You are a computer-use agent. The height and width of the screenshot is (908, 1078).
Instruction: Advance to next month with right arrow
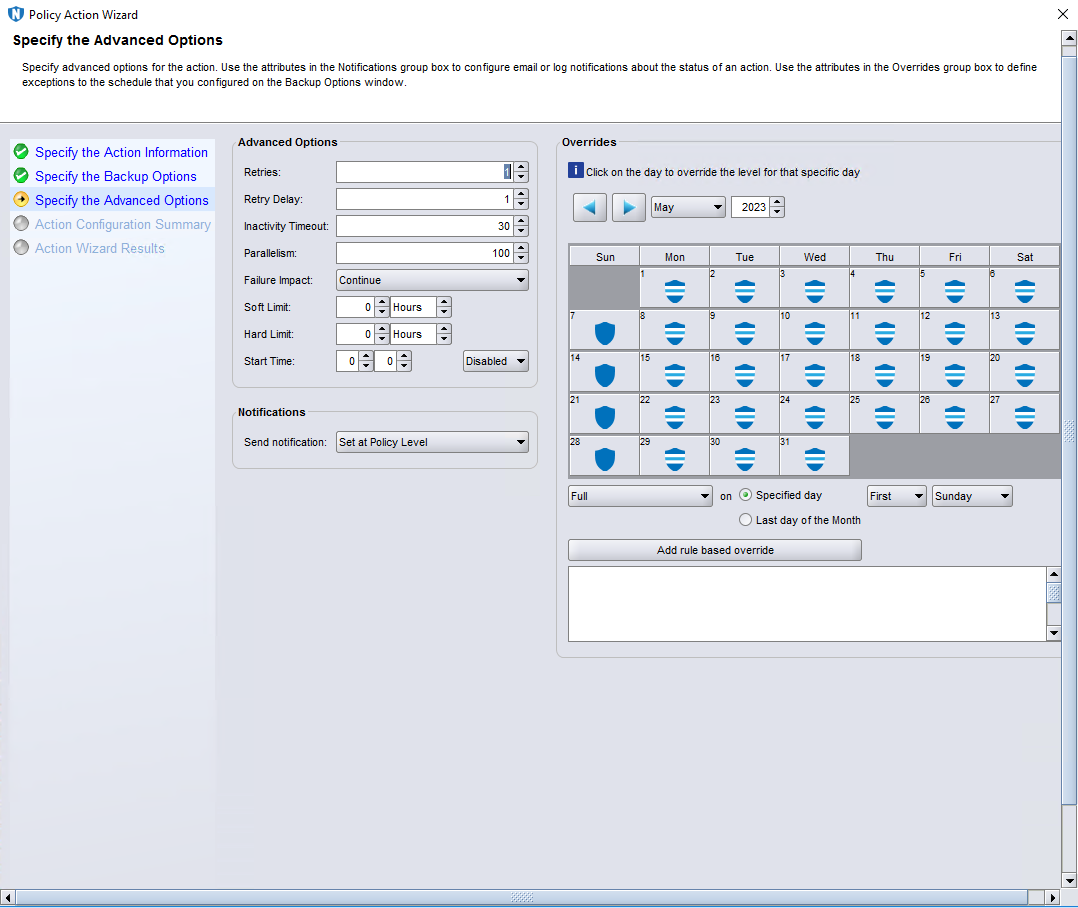pos(628,207)
